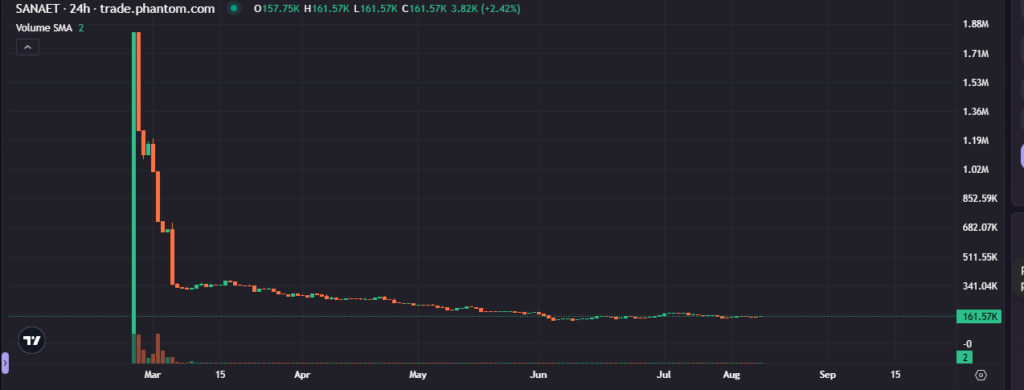The image size is (1024, 390).
Task: Collapse the indicator legend with the chevron
Action: tap(27, 47)
